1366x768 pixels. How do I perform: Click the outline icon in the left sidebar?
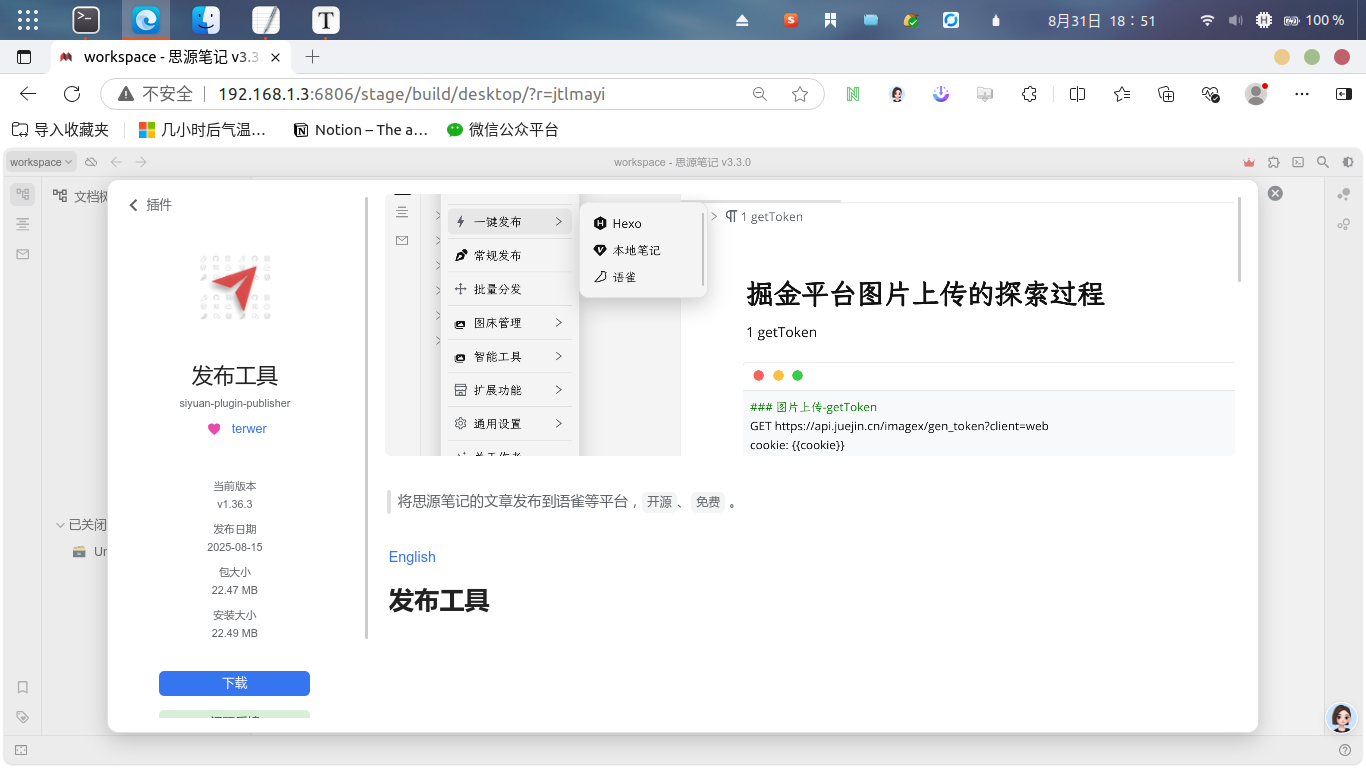click(x=22, y=224)
